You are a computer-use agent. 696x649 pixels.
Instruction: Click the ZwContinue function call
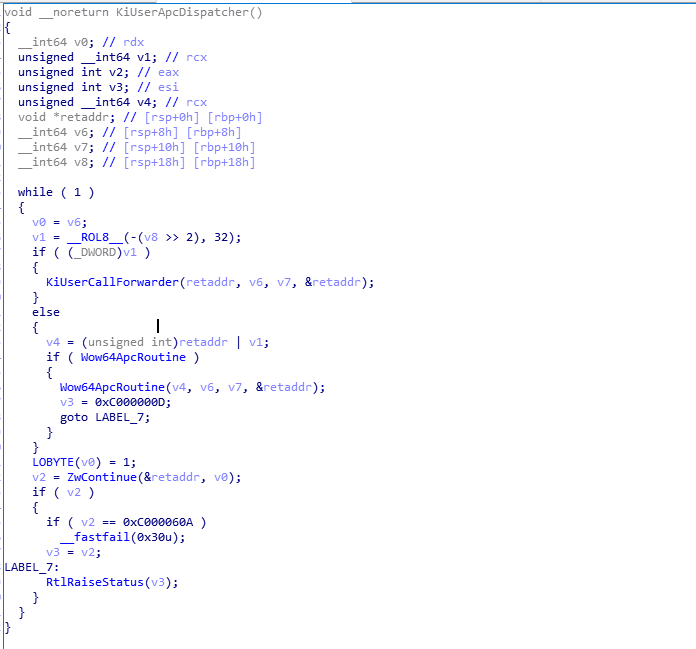[x=102, y=477]
